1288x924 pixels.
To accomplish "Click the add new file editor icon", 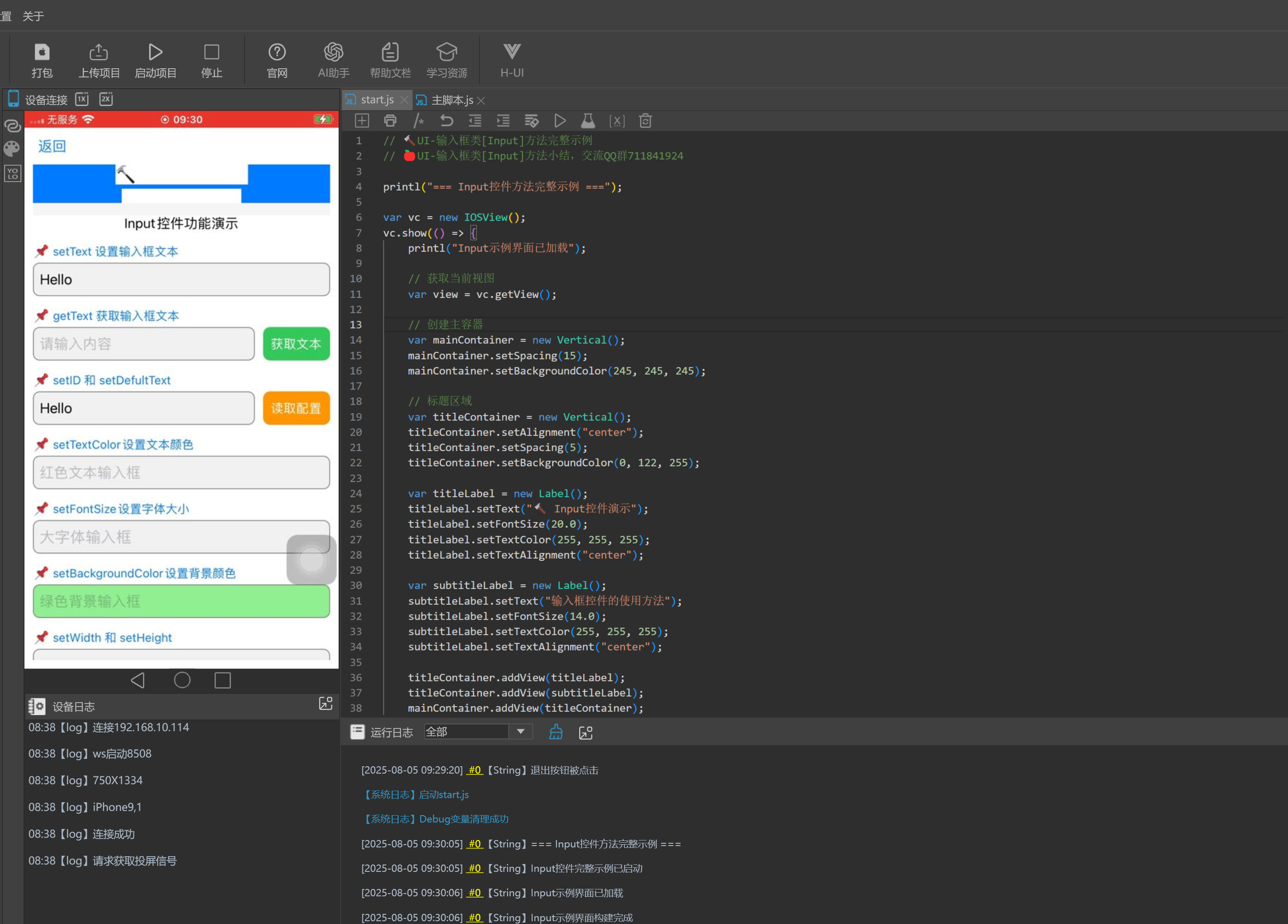I will pyautogui.click(x=362, y=121).
